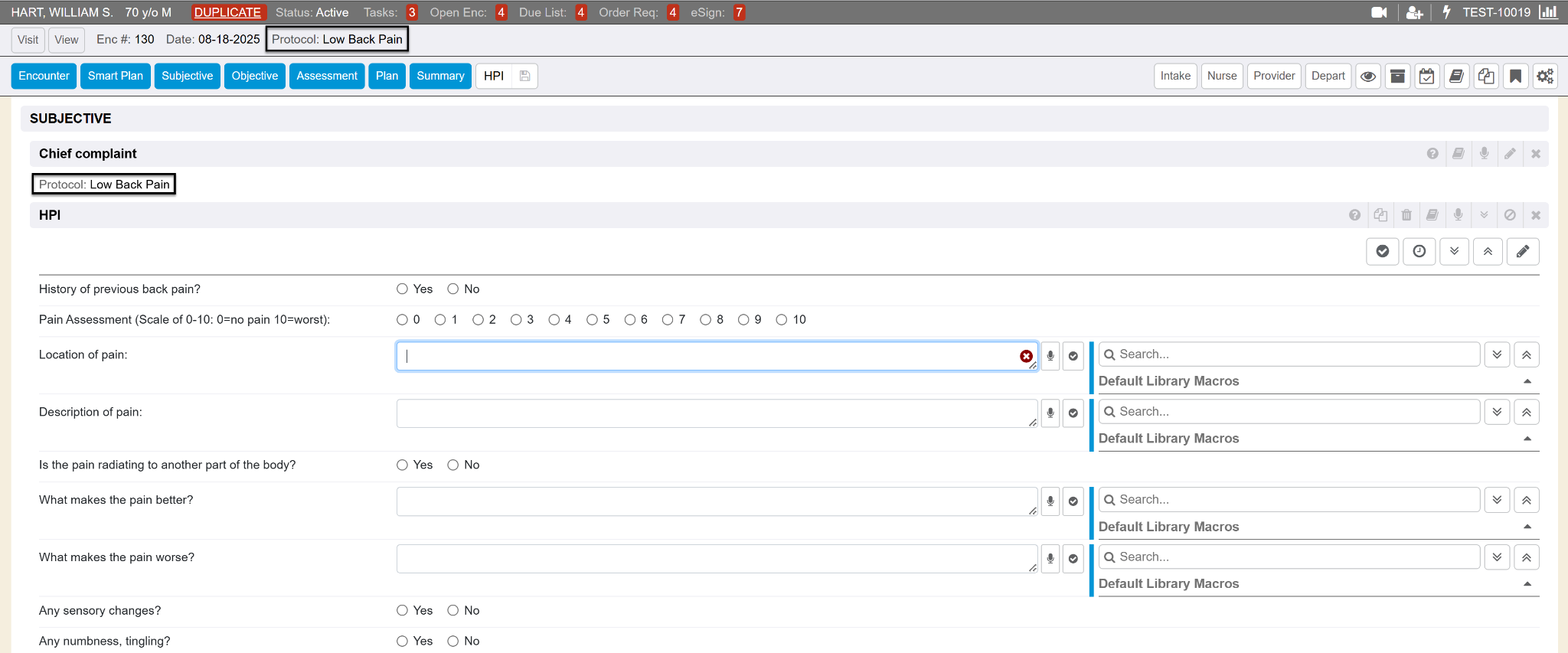The height and width of the screenshot is (653, 1568).
Task: Select pain assessment score 7
Action: 668,320
